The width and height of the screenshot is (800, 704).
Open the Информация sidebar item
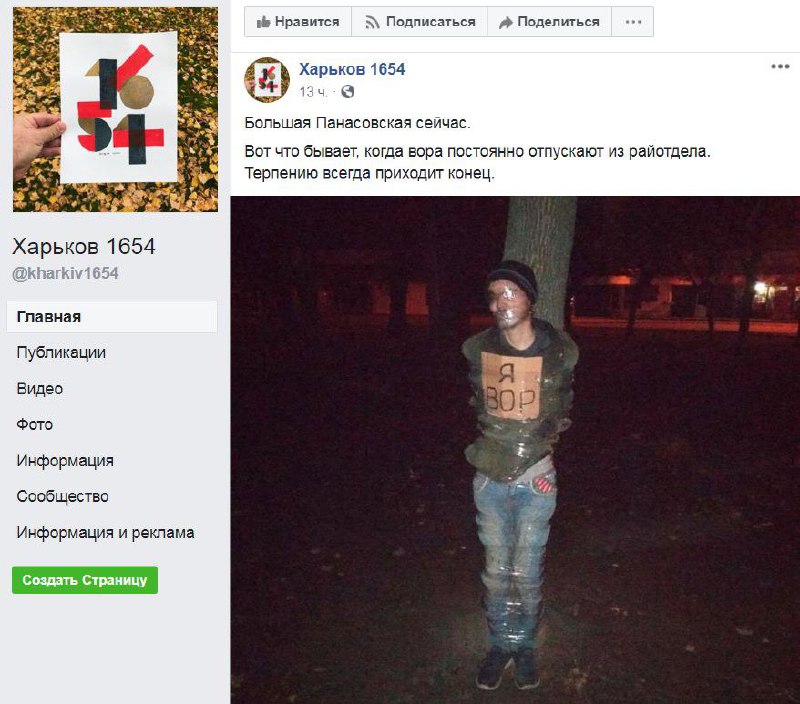65,461
